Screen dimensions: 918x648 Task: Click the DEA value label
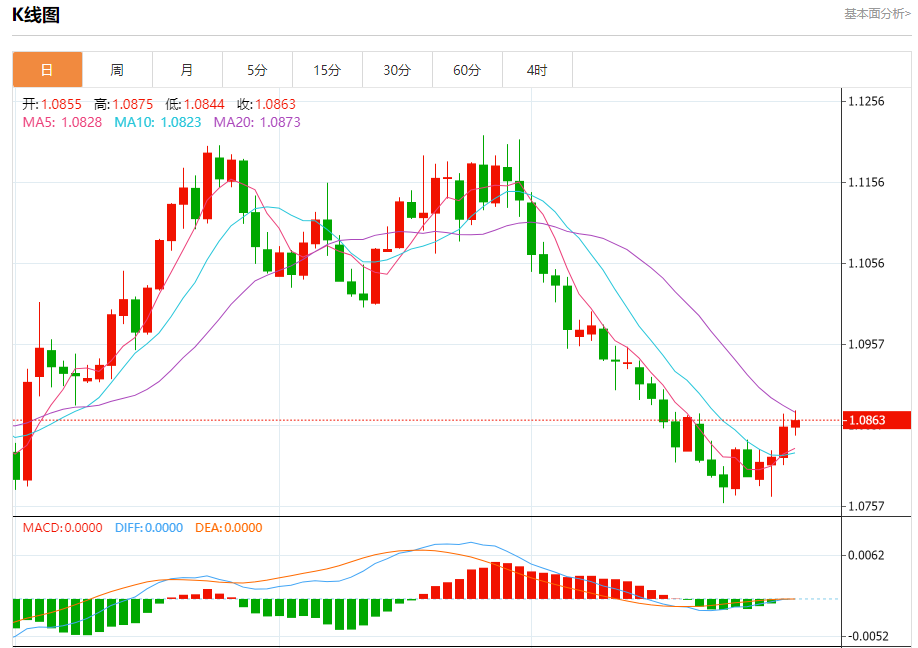coord(228,528)
